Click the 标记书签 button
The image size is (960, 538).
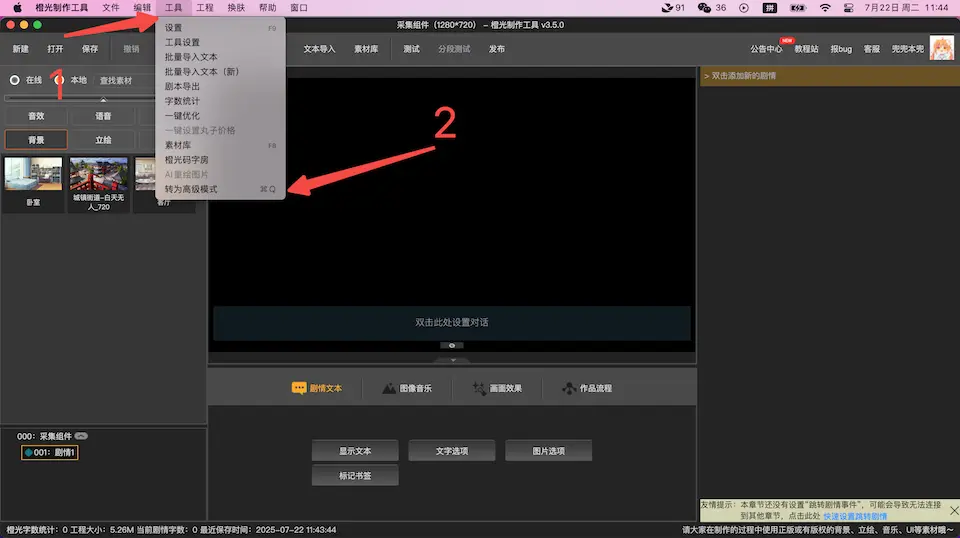(355, 475)
